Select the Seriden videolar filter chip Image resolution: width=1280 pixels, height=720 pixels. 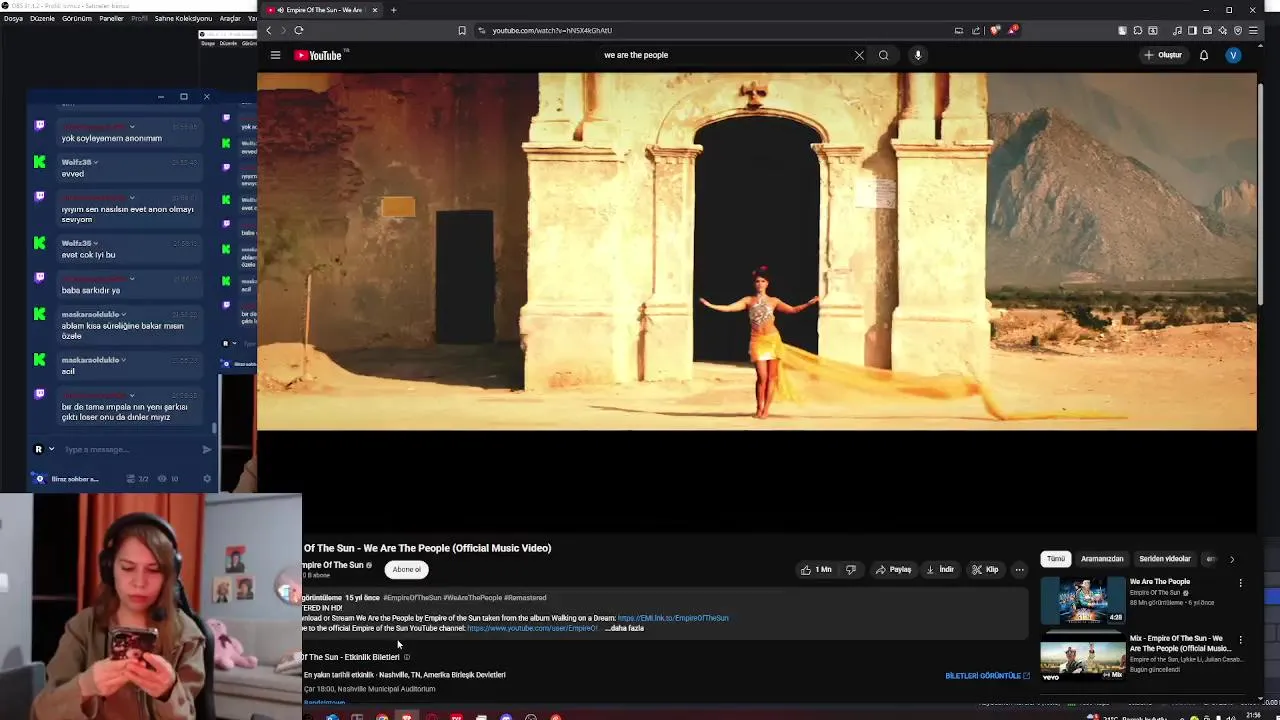click(1165, 559)
